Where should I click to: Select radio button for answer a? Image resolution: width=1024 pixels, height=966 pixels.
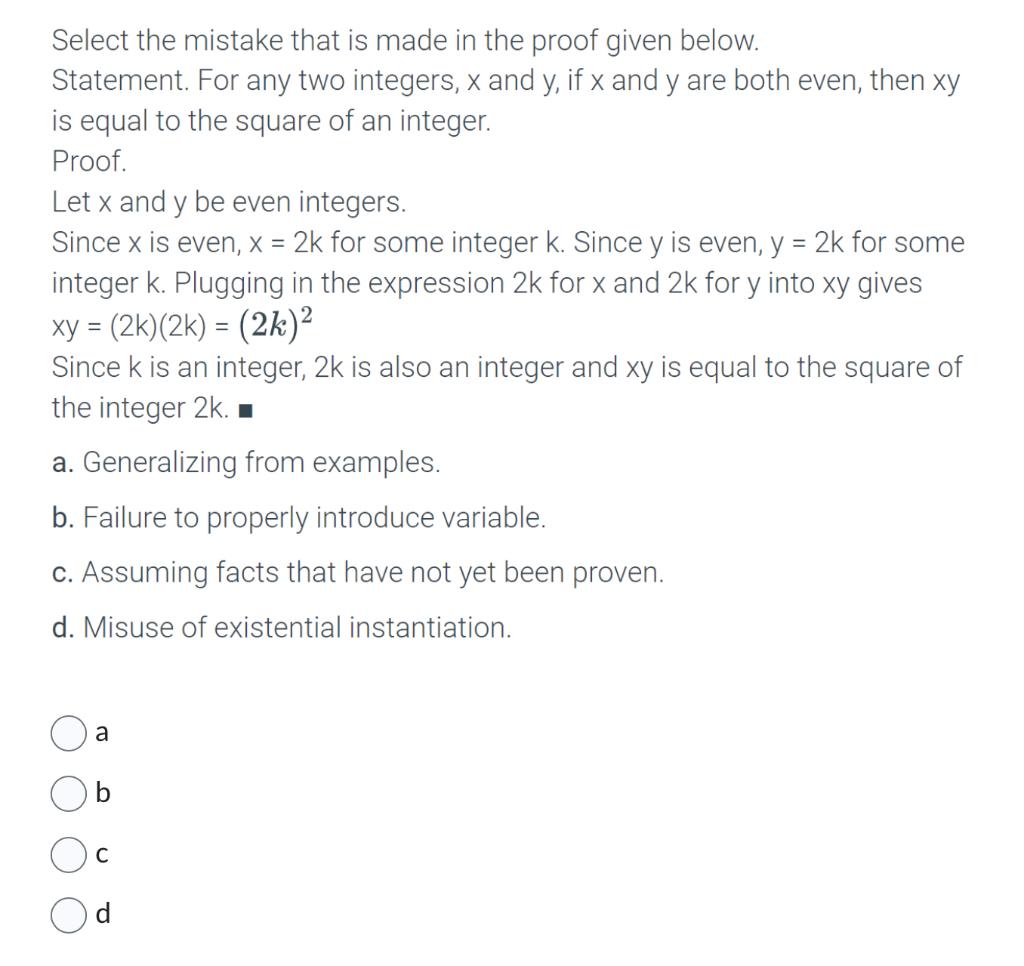[x=68, y=733]
